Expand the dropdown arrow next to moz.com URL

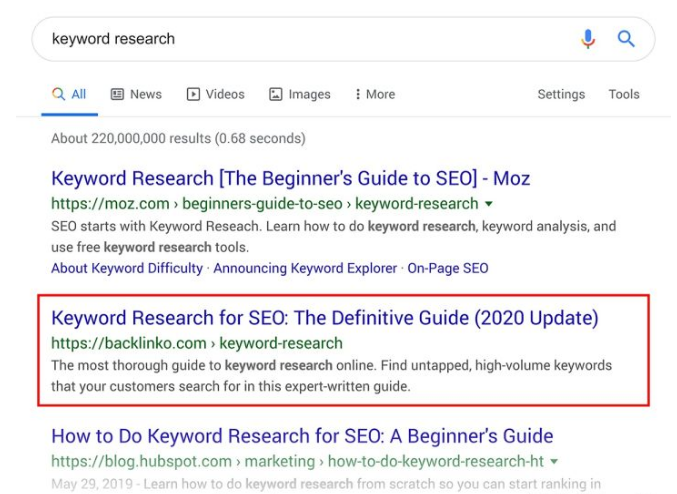coord(489,204)
